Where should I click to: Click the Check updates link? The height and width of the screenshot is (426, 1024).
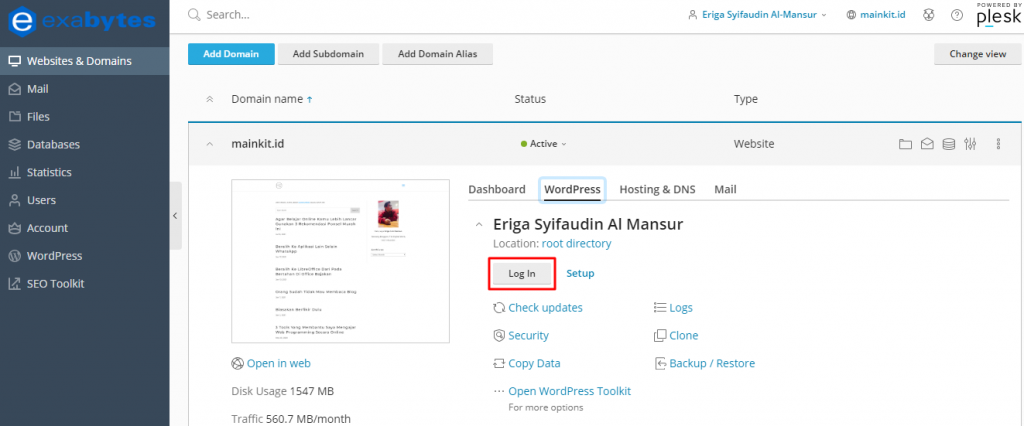pyautogui.click(x=545, y=308)
